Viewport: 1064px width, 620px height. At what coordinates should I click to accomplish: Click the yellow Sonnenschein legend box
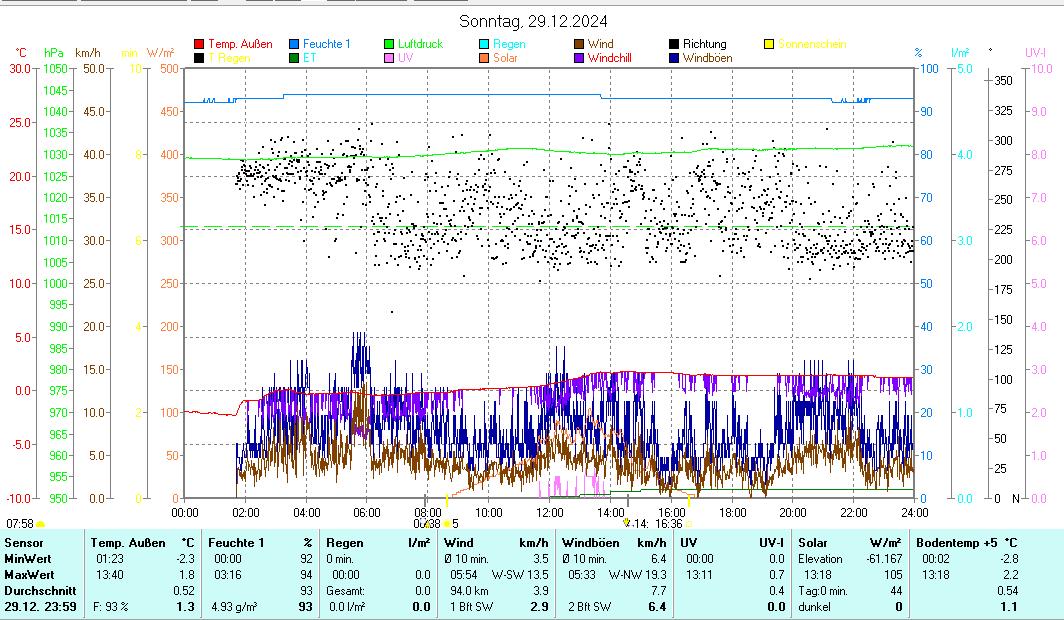tap(770, 44)
